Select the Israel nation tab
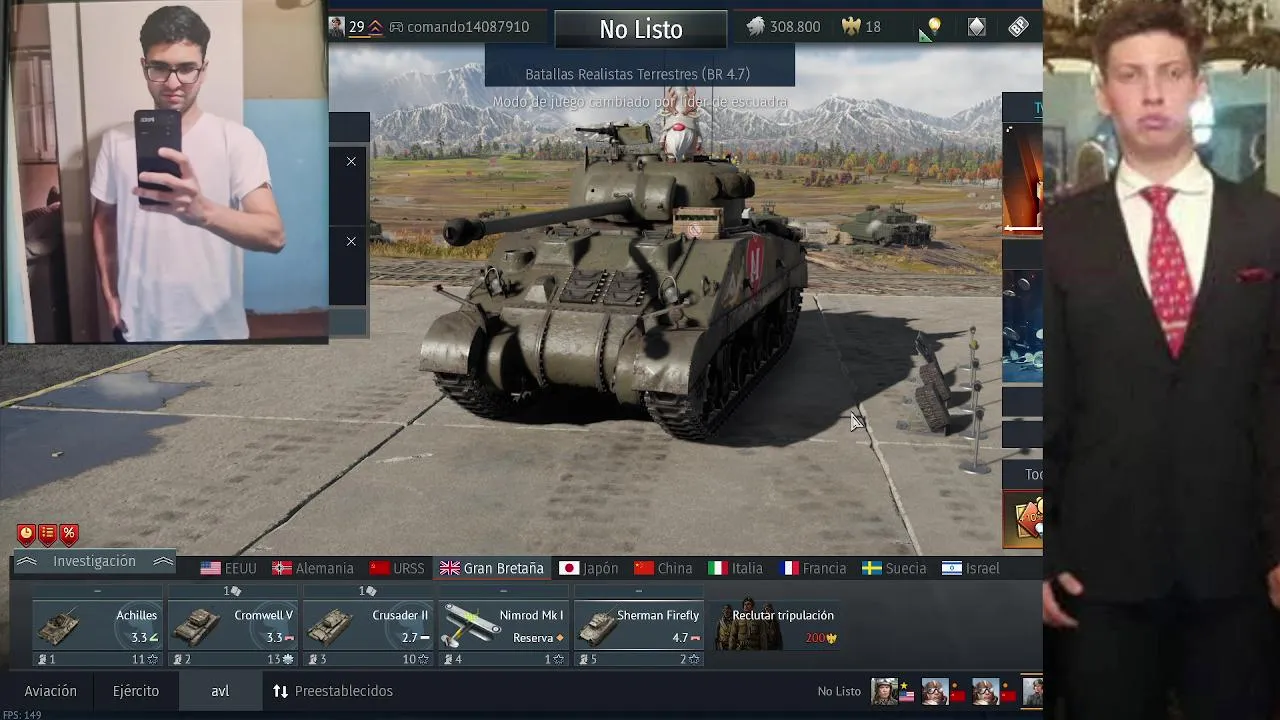The height and width of the screenshot is (720, 1280). [x=970, y=568]
